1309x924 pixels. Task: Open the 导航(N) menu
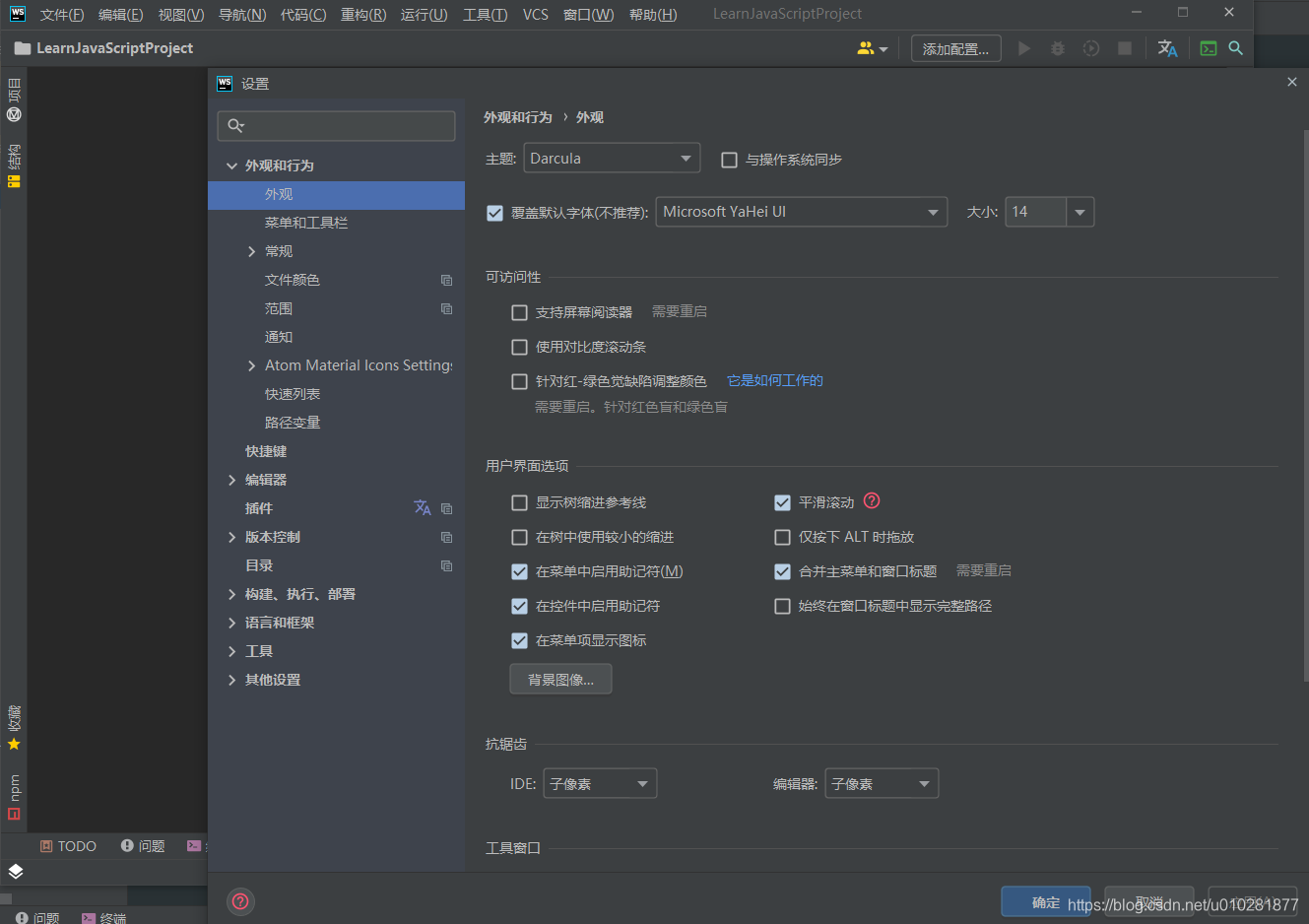[x=242, y=14]
